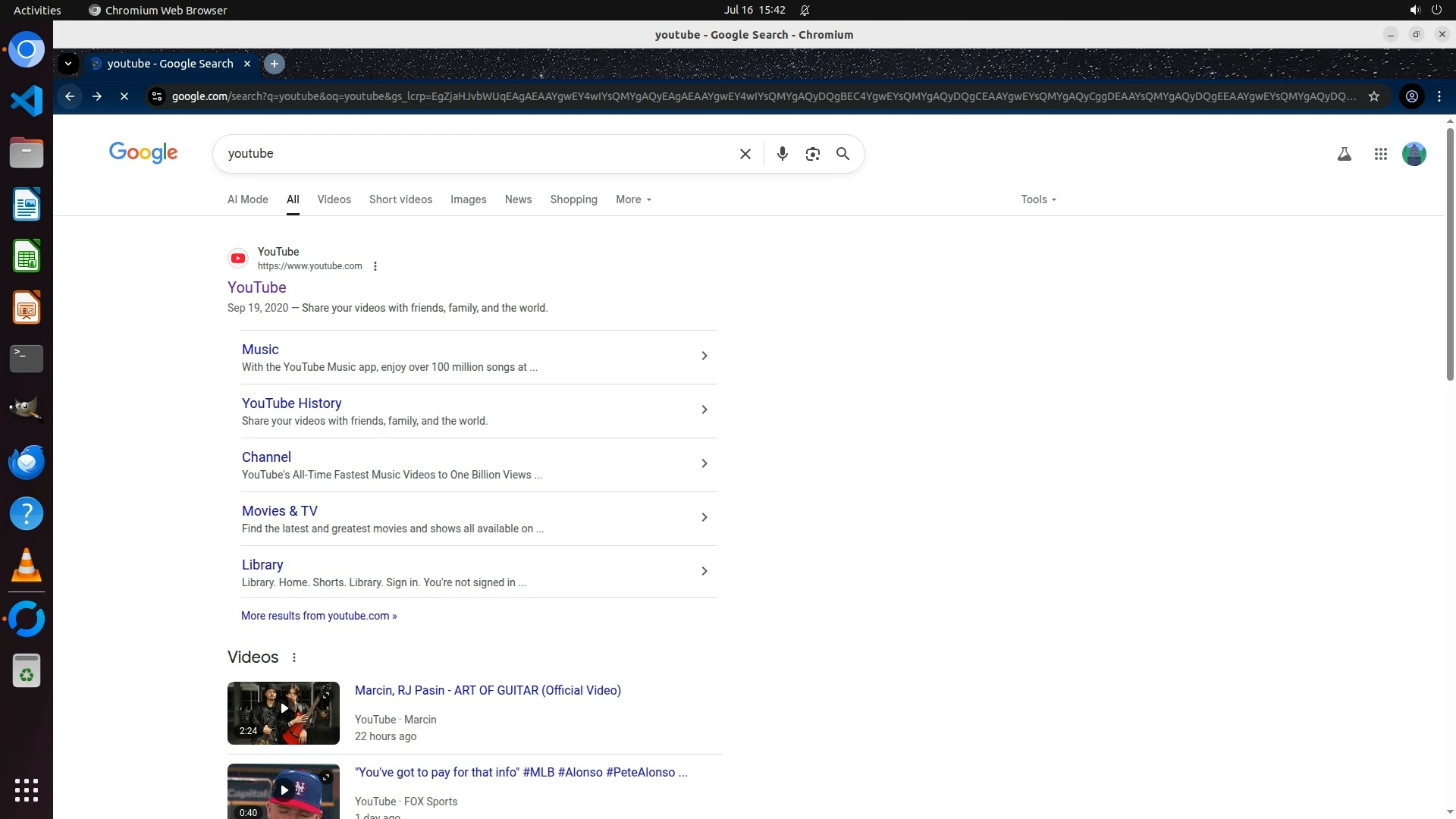Open Google Lens image search icon
The height and width of the screenshot is (819, 1456).
[x=812, y=154]
